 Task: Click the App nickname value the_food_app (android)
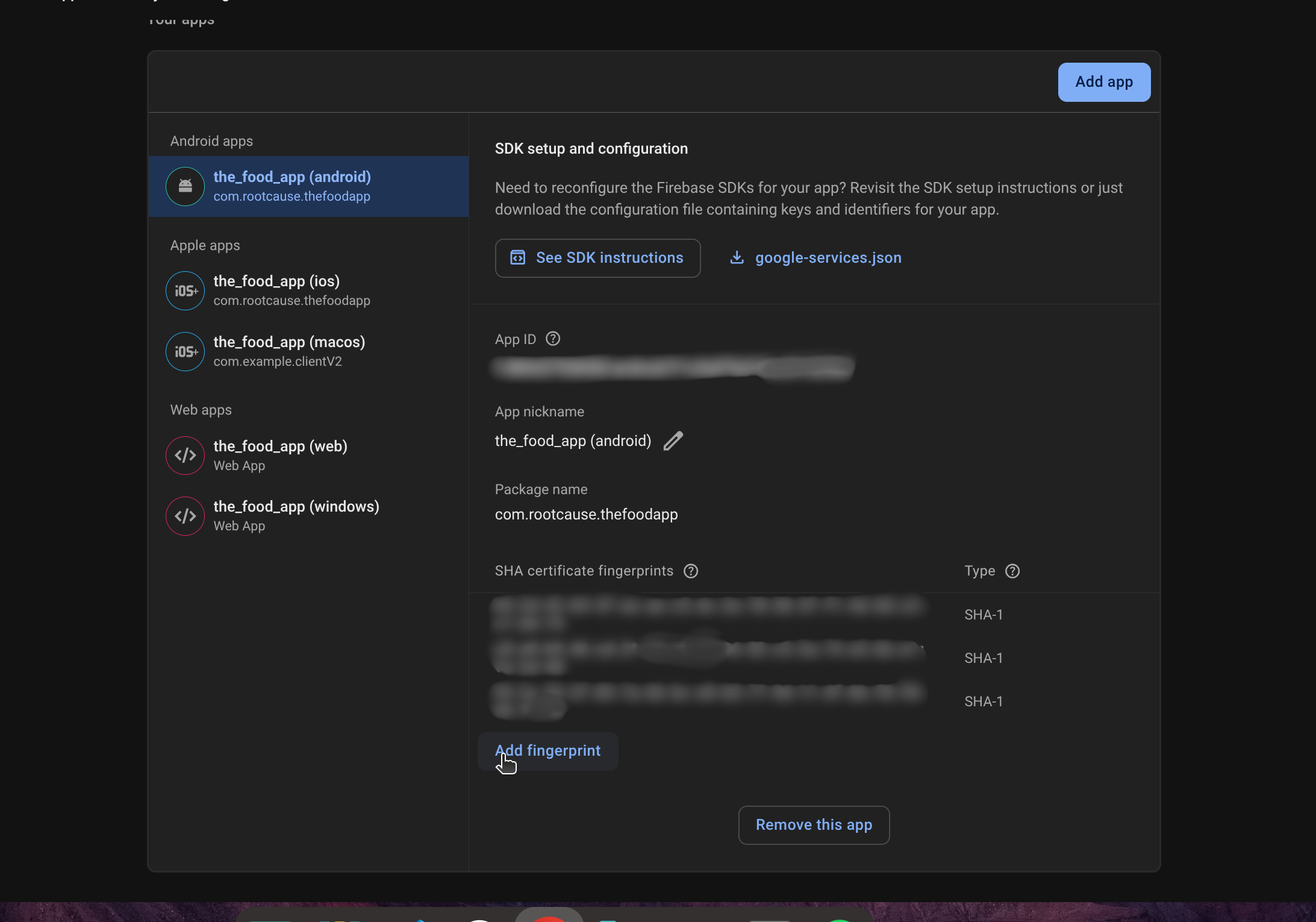click(x=573, y=441)
